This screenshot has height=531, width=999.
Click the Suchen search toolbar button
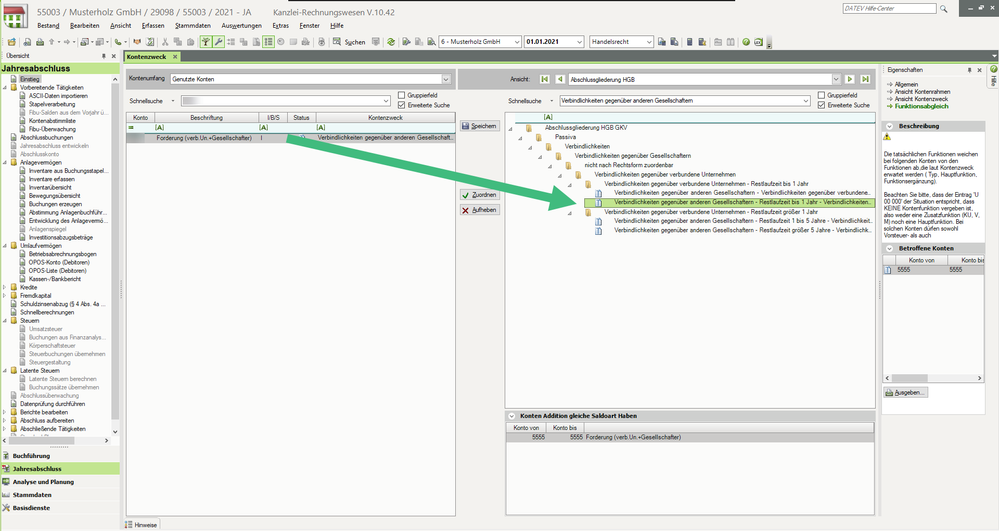349,42
